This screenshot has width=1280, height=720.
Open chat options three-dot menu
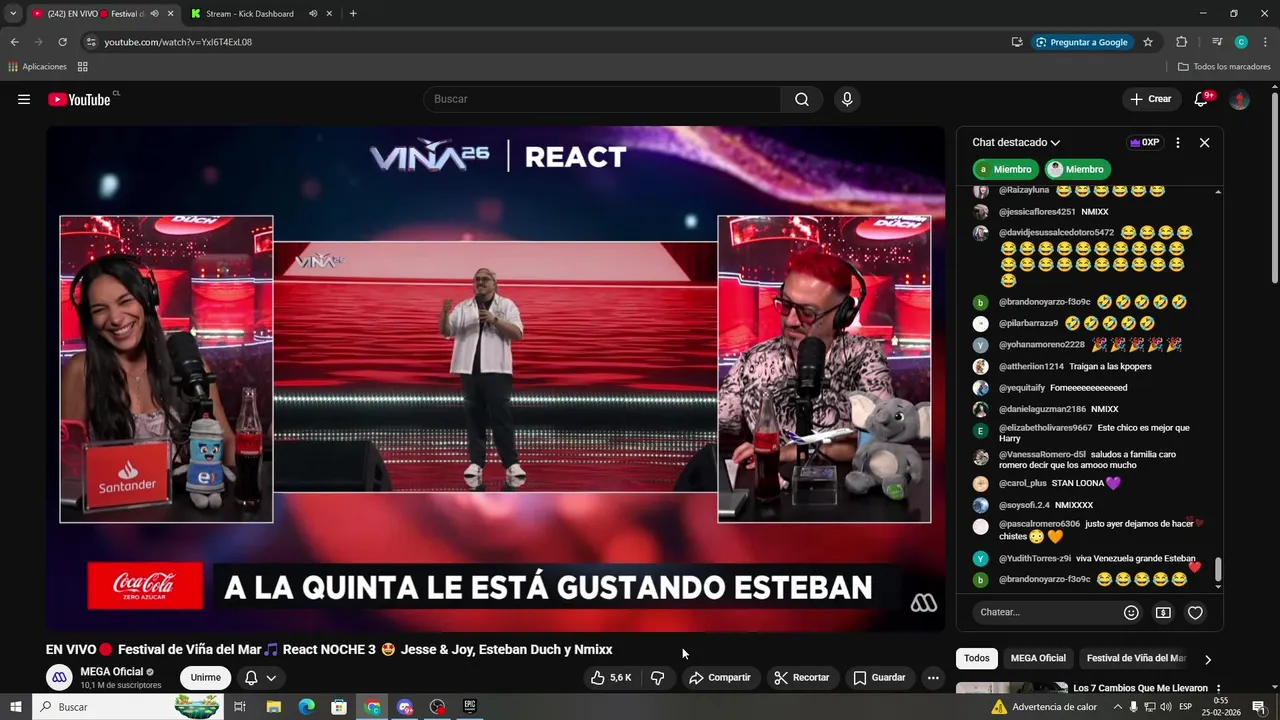tap(1178, 143)
